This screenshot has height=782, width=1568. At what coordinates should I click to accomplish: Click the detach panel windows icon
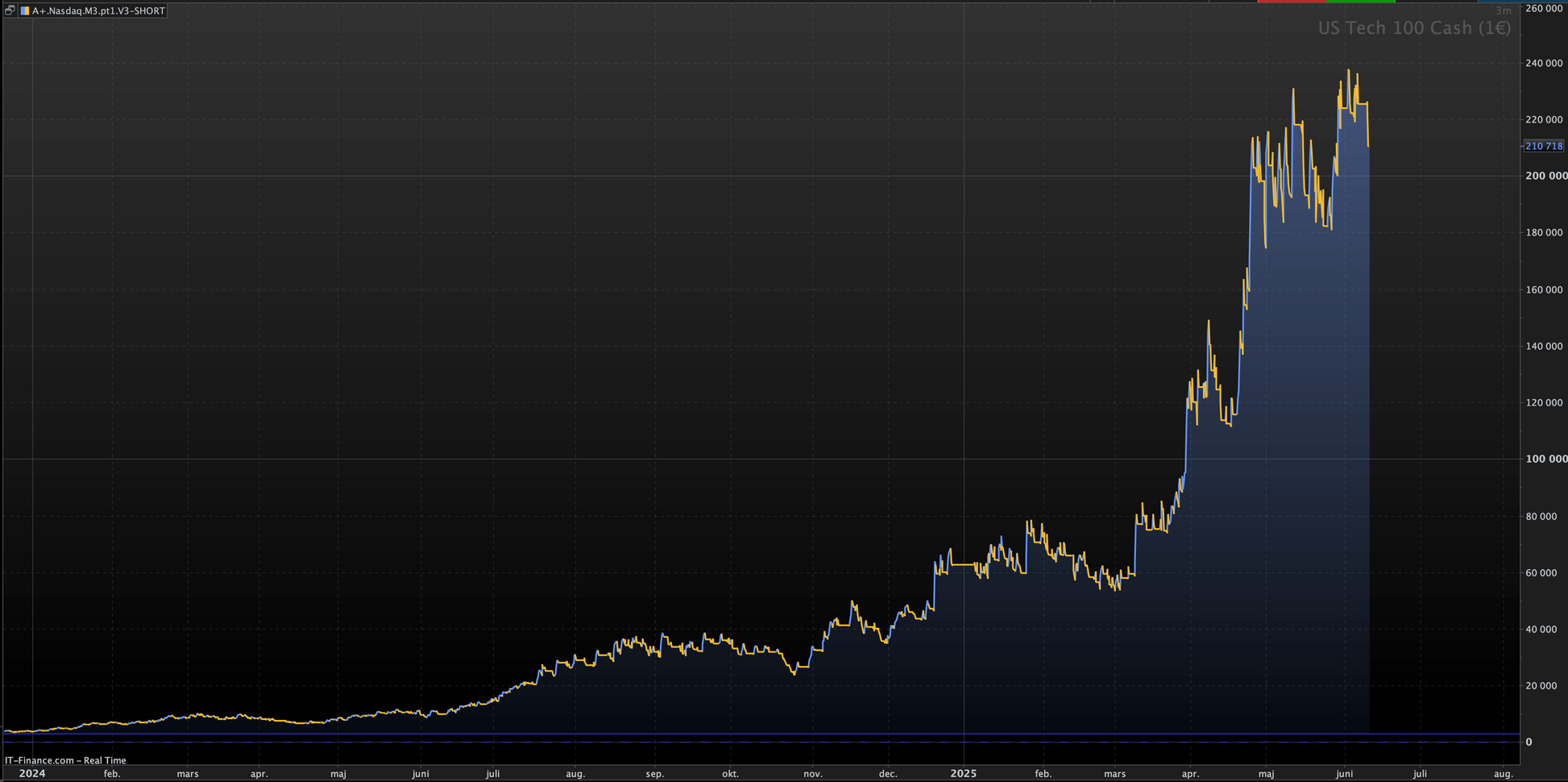10,10
